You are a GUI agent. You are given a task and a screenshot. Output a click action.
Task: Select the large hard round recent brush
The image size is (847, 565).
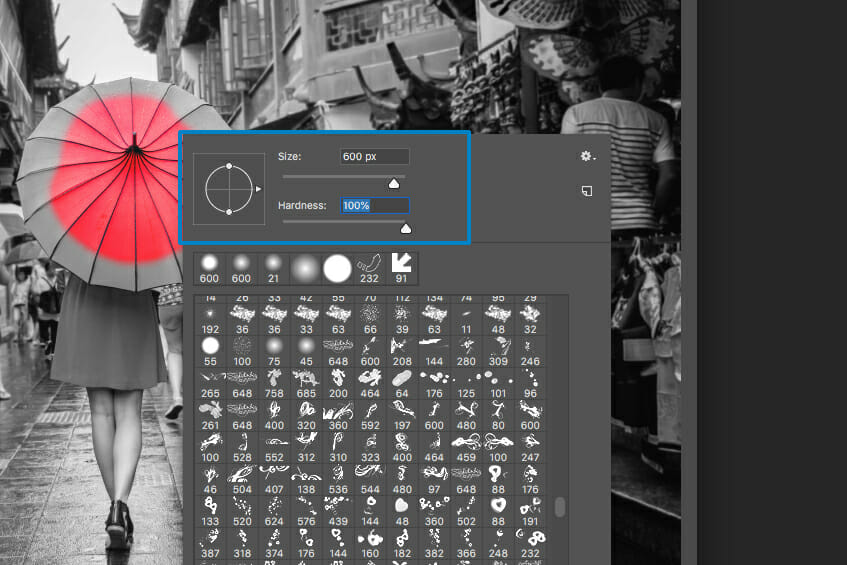[337, 268]
